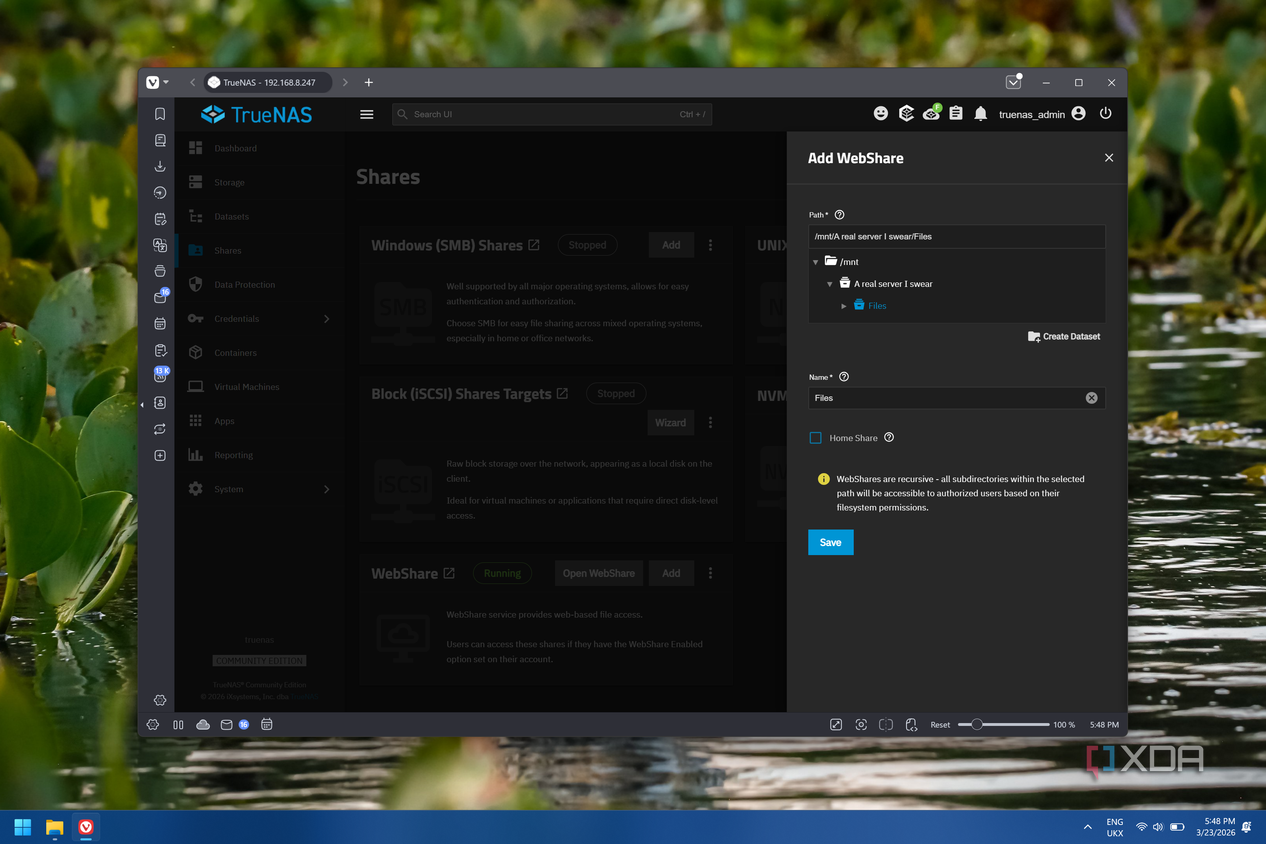
Task: Enable the Home Share checkbox
Action: [816, 438]
